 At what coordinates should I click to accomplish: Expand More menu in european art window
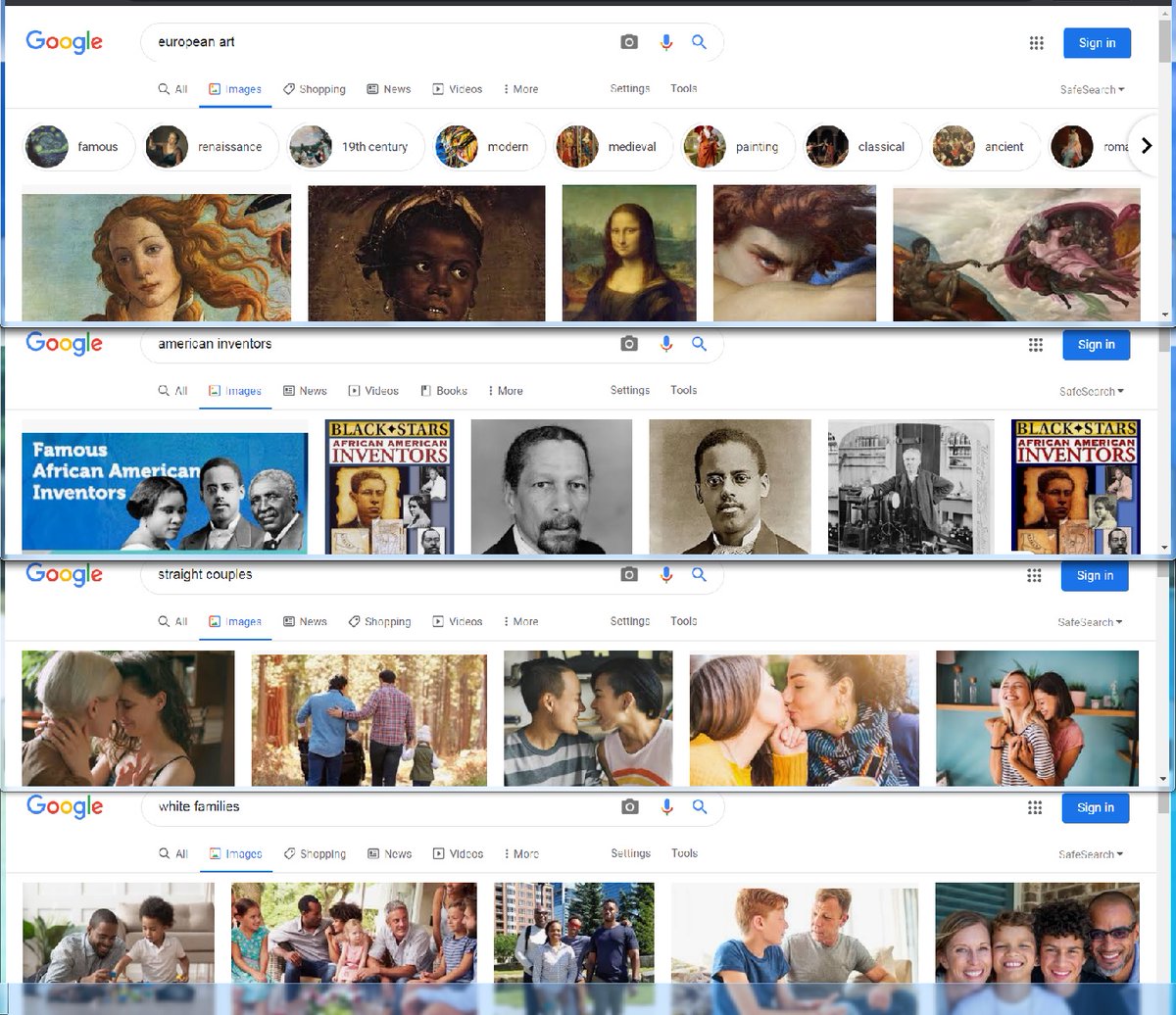pyautogui.click(x=520, y=89)
